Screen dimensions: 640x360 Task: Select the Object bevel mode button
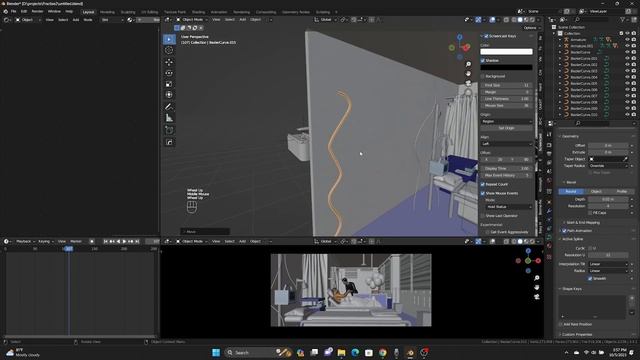596,191
